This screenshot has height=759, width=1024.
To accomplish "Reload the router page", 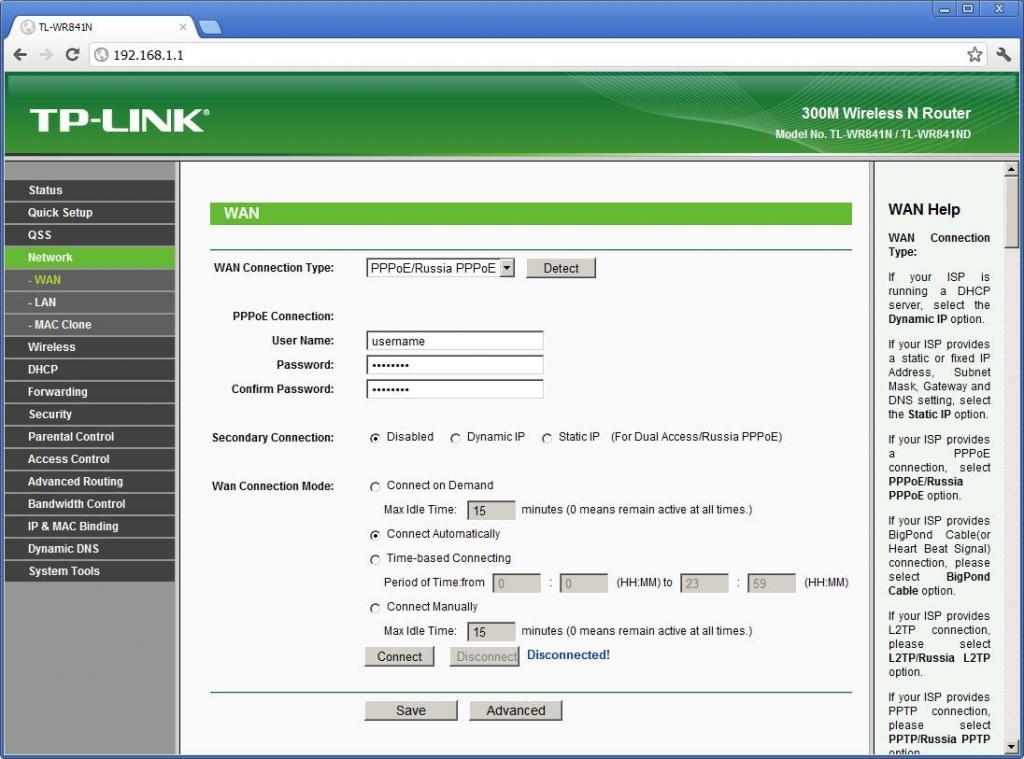I will tap(72, 55).
